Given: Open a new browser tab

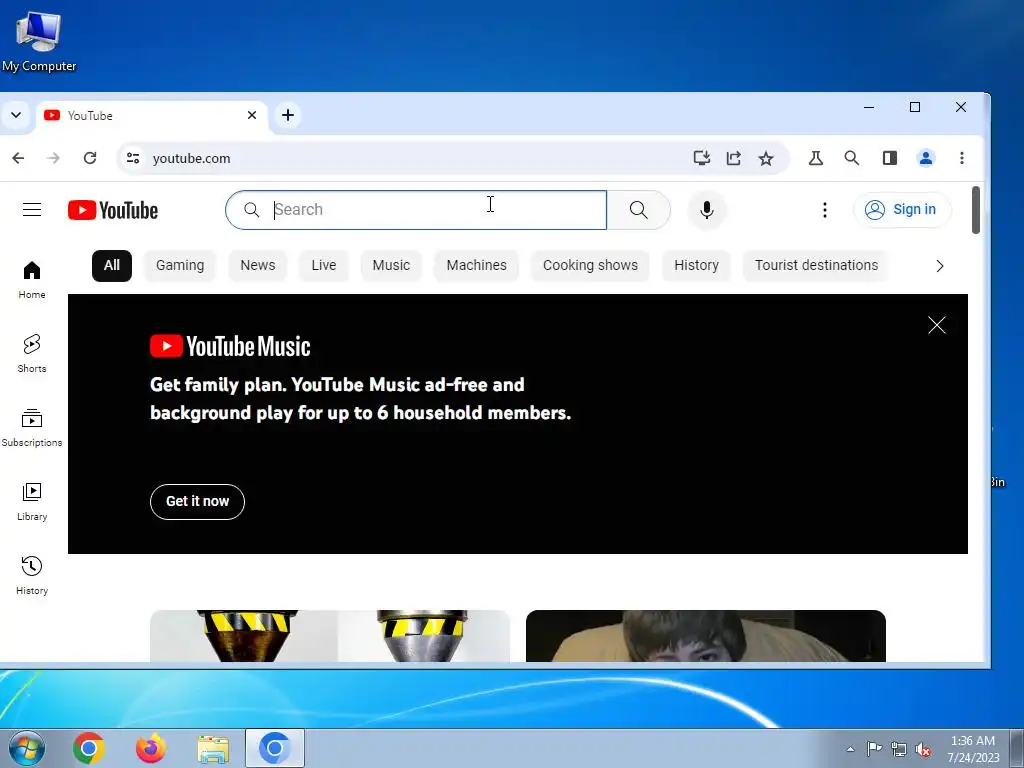Looking at the screenshot, I should [288, 115].
